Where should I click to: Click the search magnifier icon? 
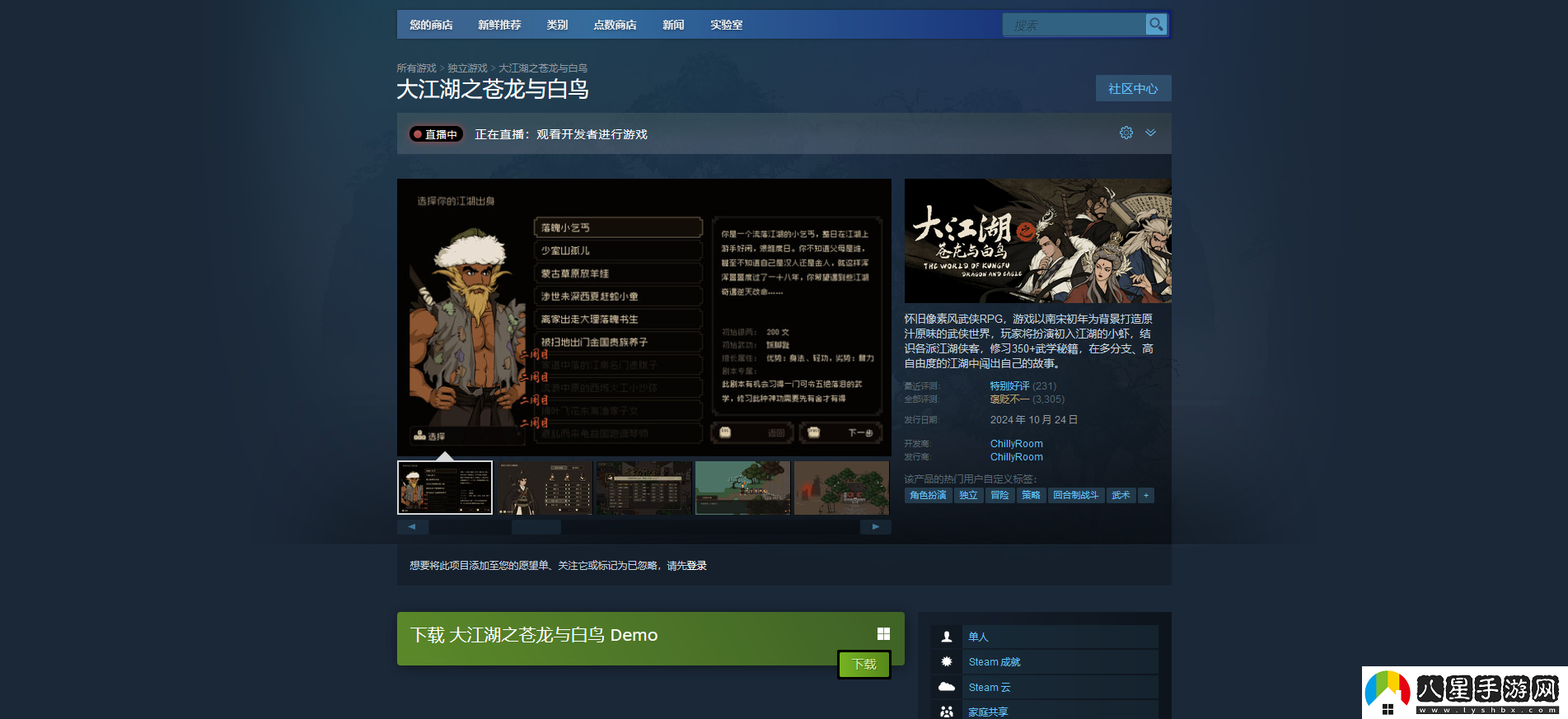click(x=1156, y=25)
